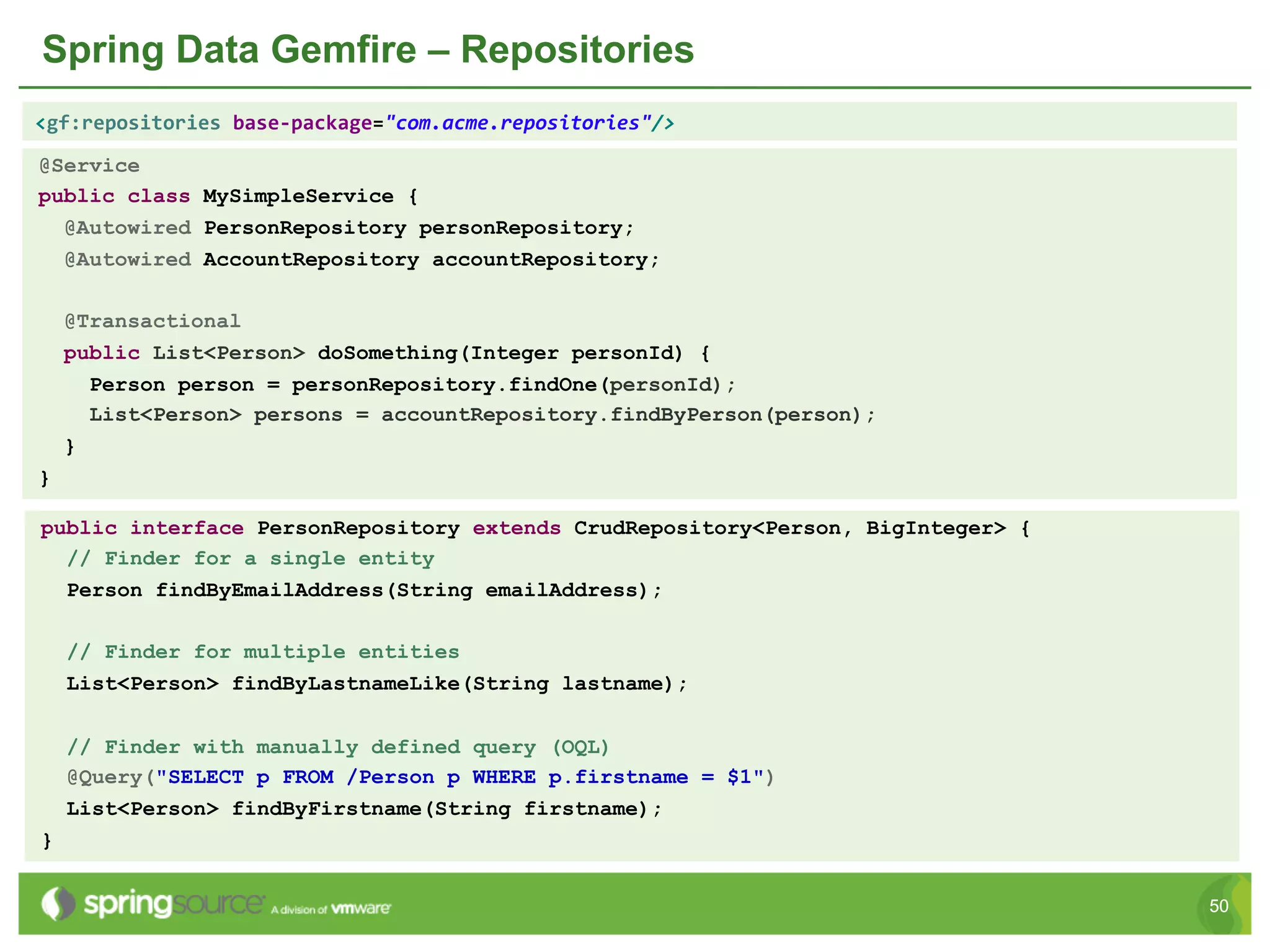Click 'CrudRepository<Person, BigInteger>' type

[790, 528]
